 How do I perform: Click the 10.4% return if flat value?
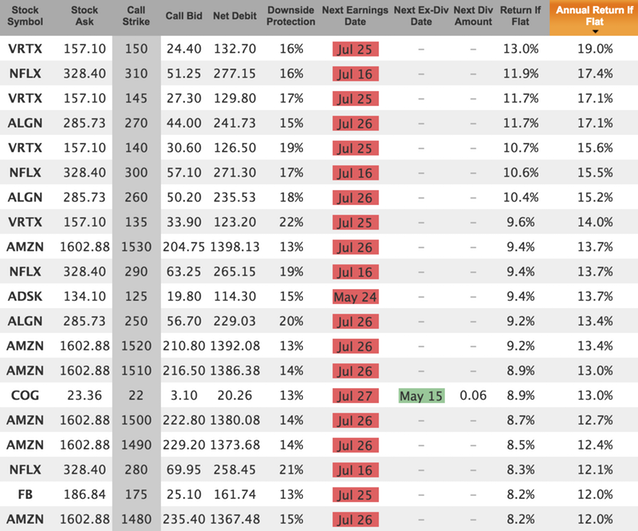point(521,197)
